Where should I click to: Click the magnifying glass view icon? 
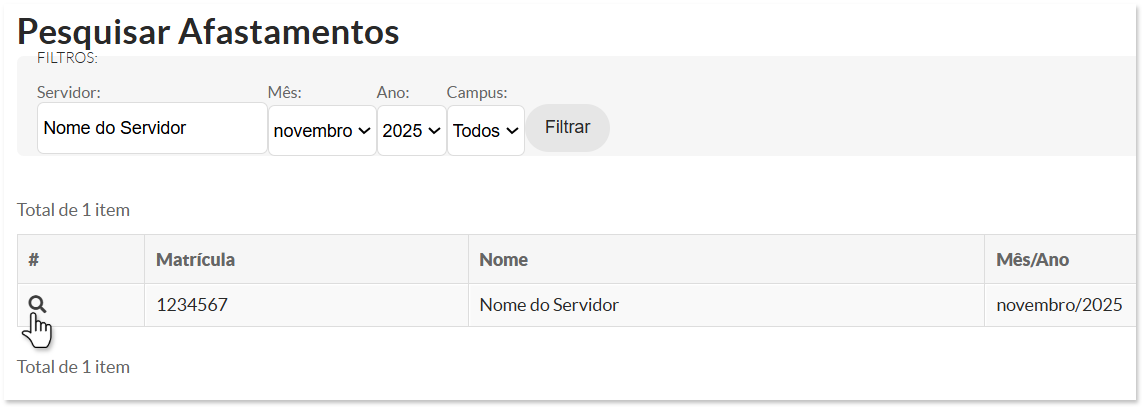pyautogui.click(x=37, y=305)
